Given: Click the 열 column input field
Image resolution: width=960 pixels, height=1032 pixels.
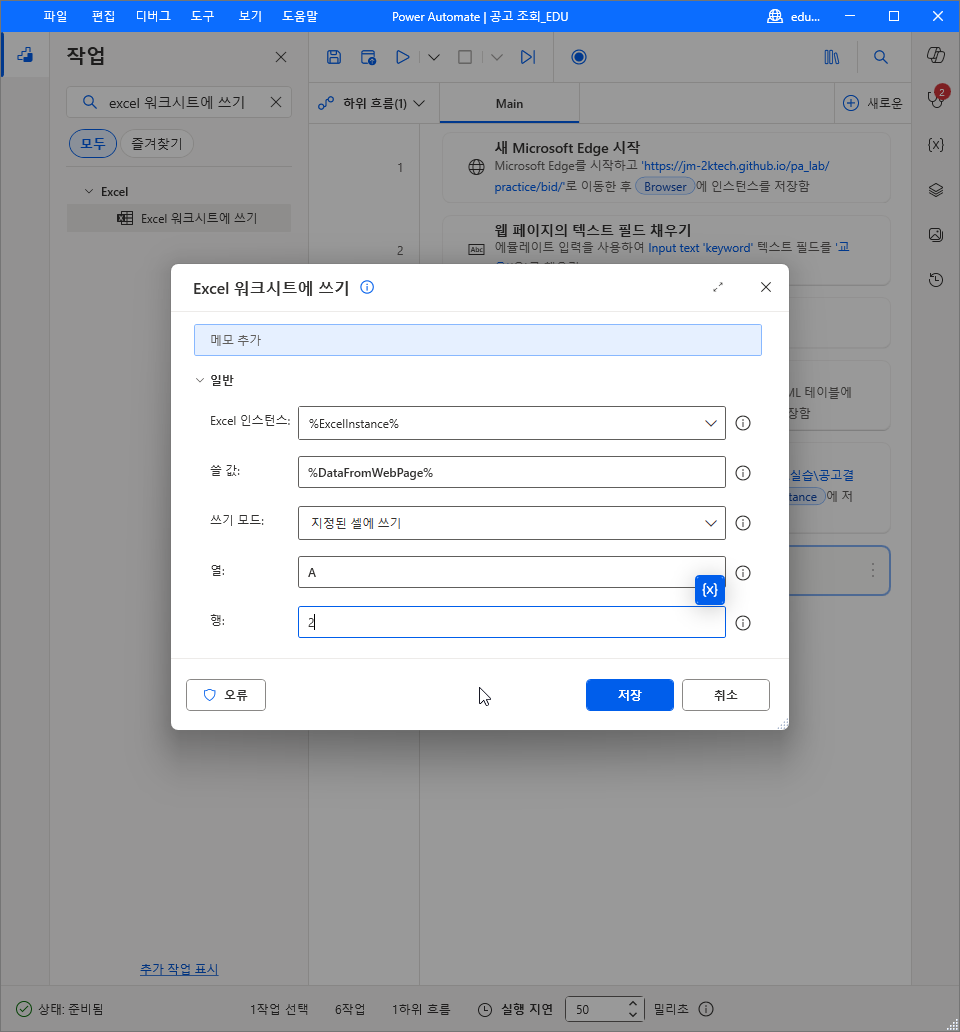Looking at the screenshot, I should point(512,572).
